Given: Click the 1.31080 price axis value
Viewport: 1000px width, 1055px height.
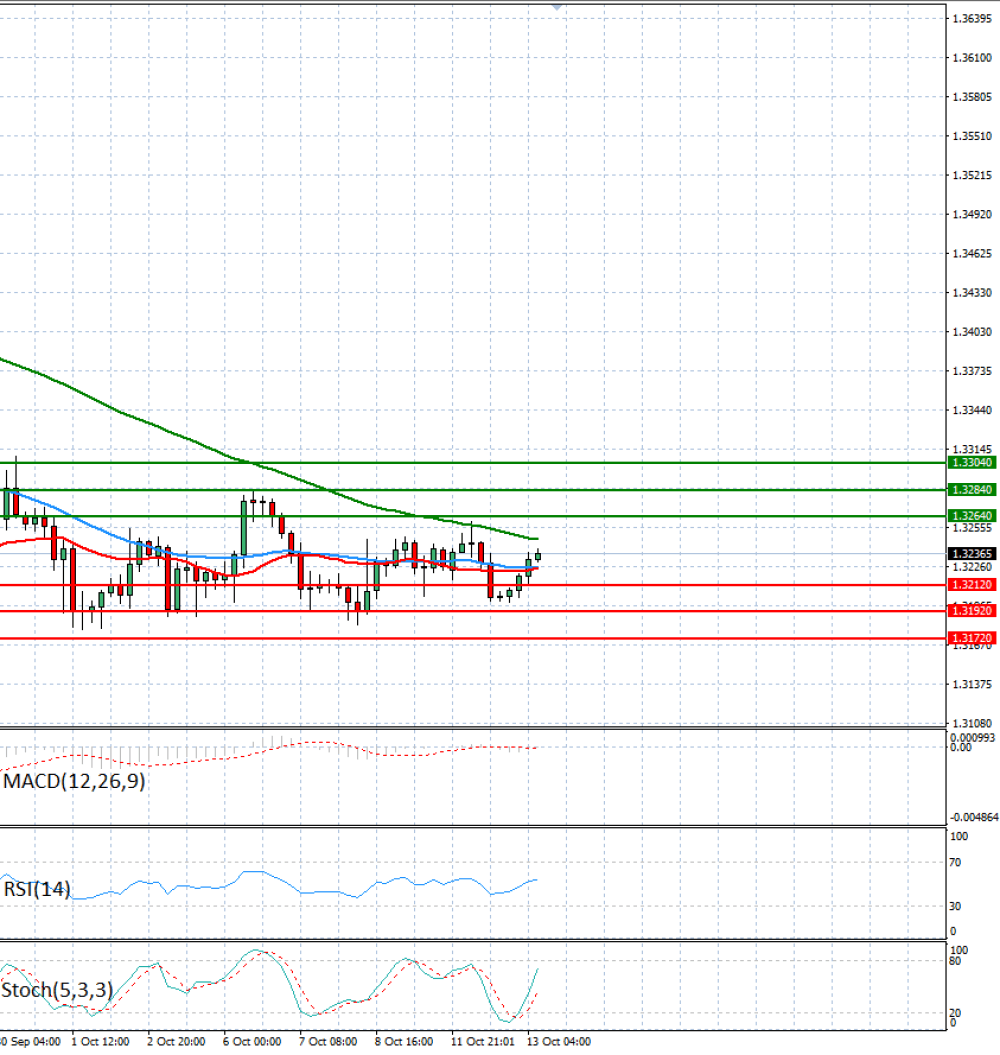Looking at the screenshot, I should pyautogui.click(x=972, y=723).
